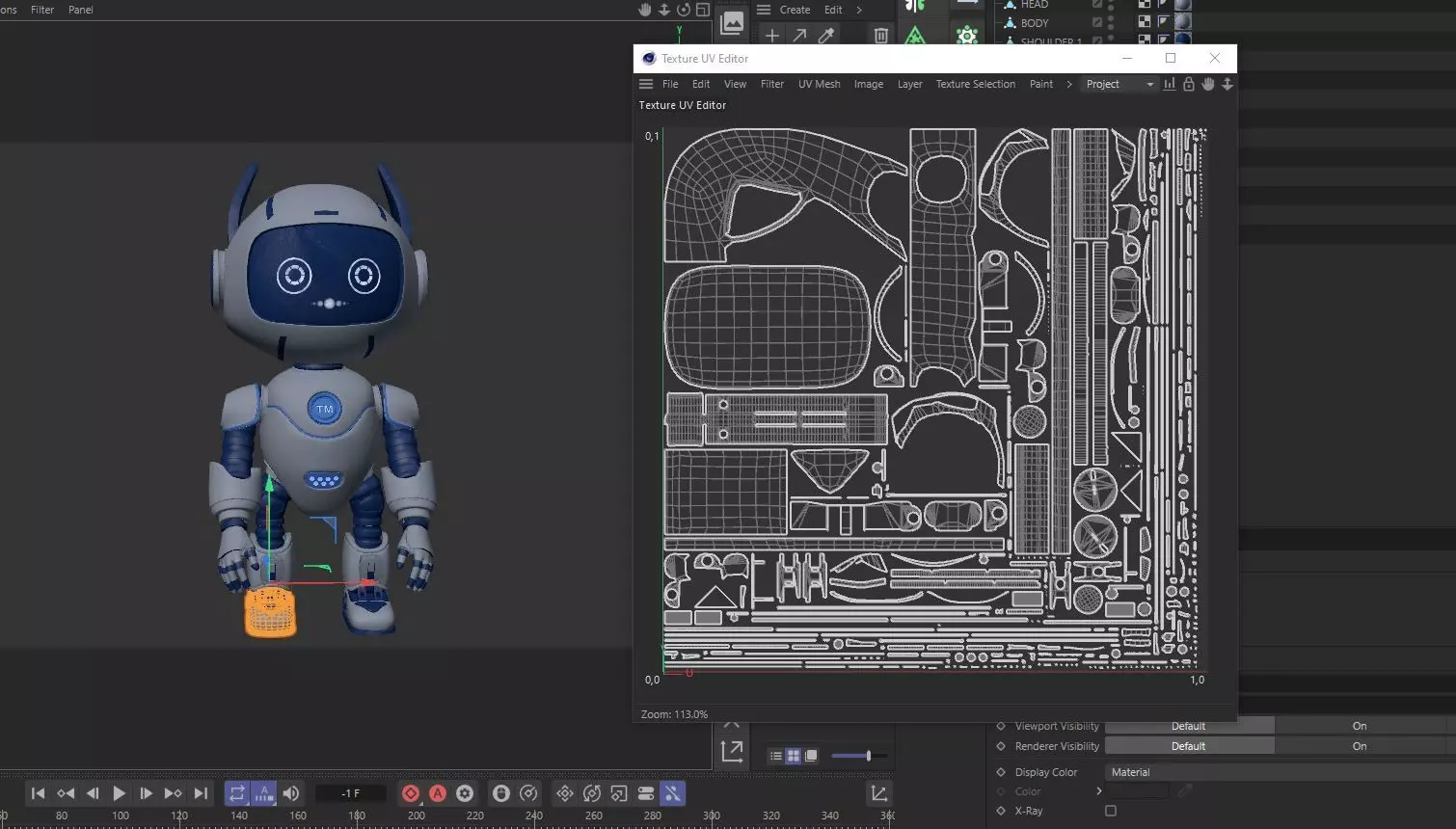Go to end of timeline

tap(201, 793)
